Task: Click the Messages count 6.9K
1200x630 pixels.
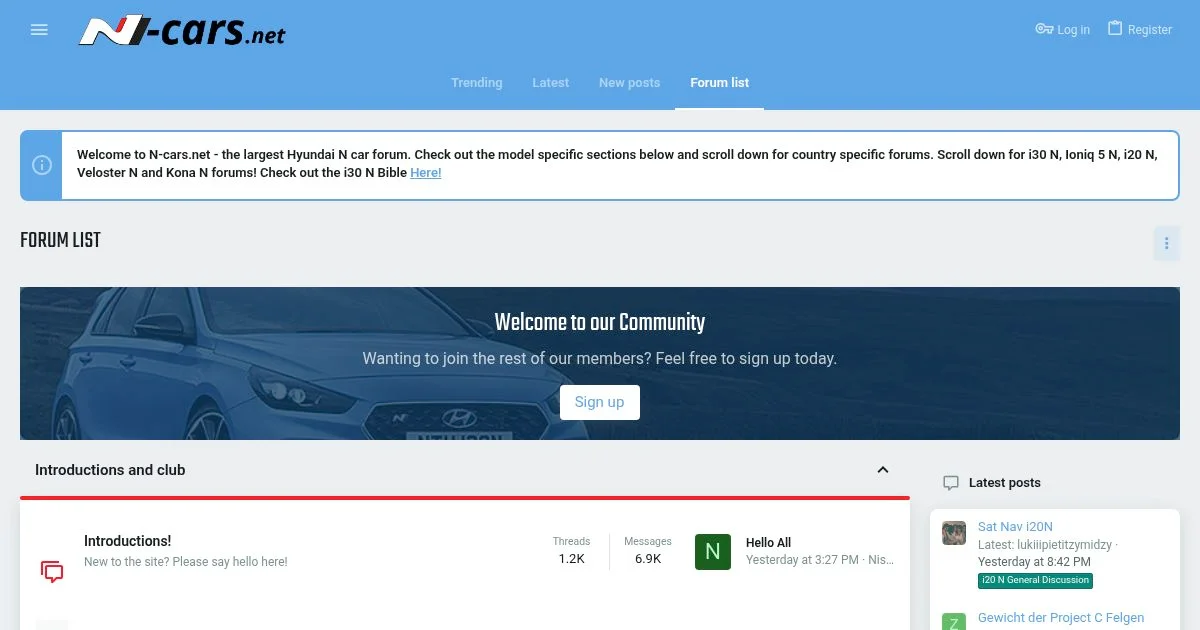Action: [x=648, y=559]
